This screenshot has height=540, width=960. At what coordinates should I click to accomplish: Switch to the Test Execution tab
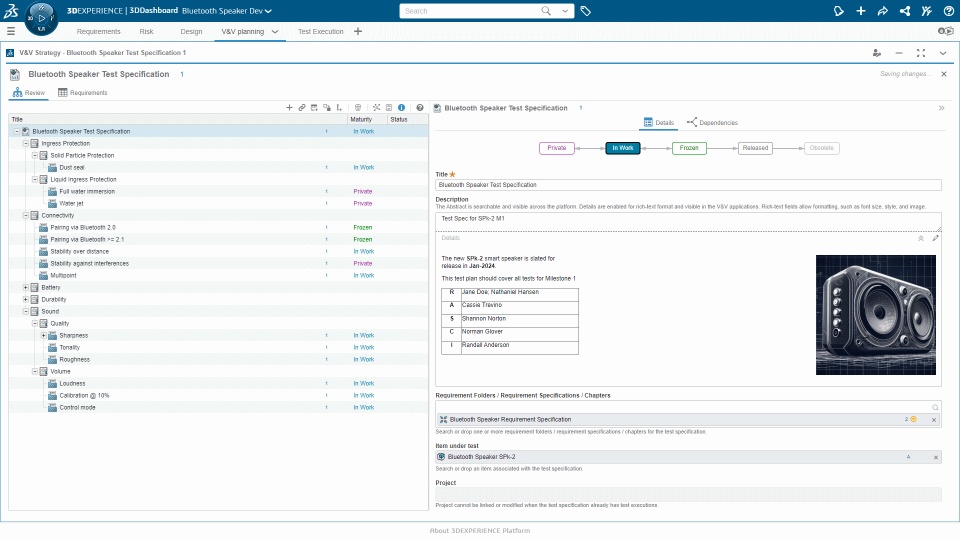point(320,32)
